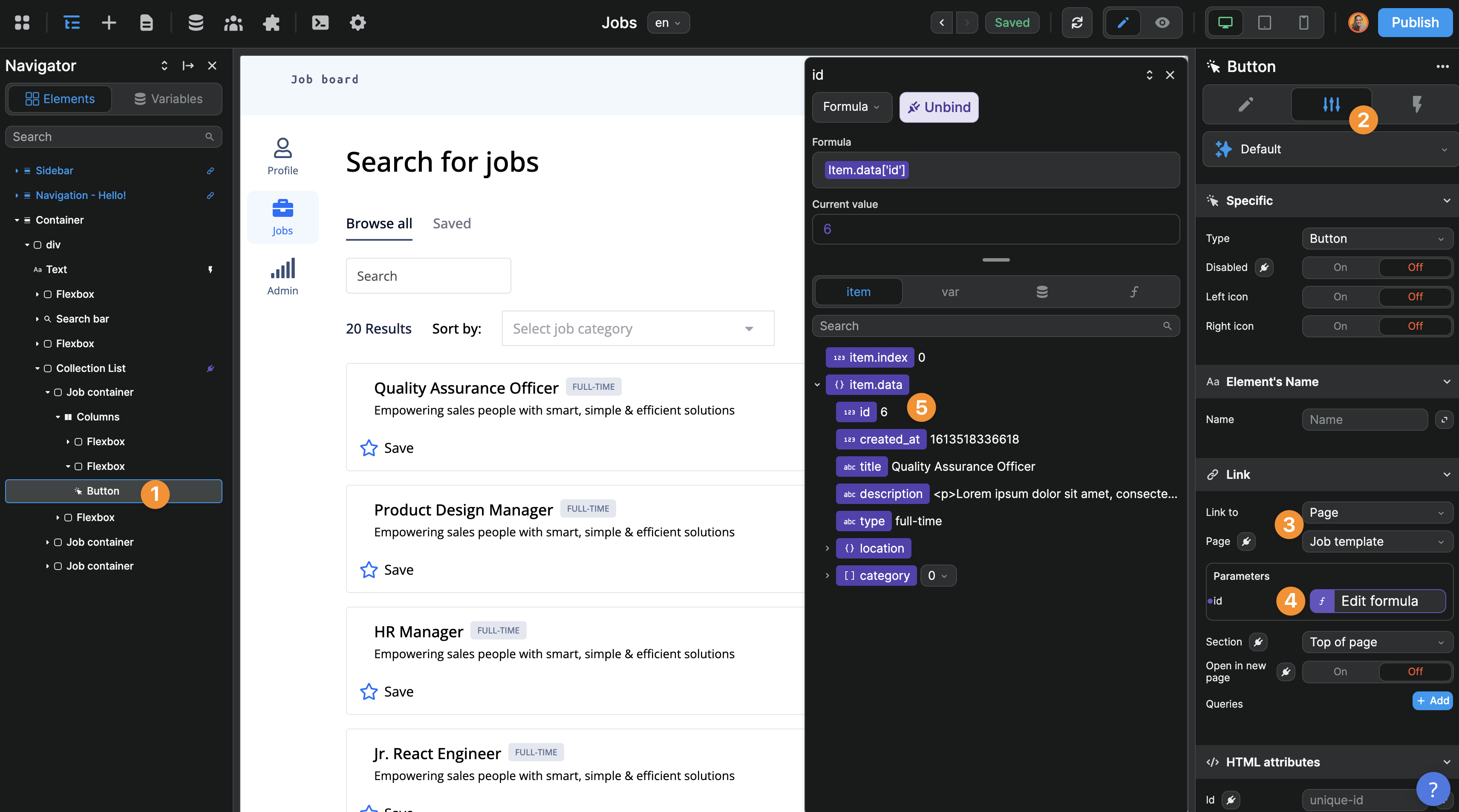Image resolution: width=1459 pixels, height=812 pixels.
Task: Expand the location node under item.data
Action: tap(827, 548)
